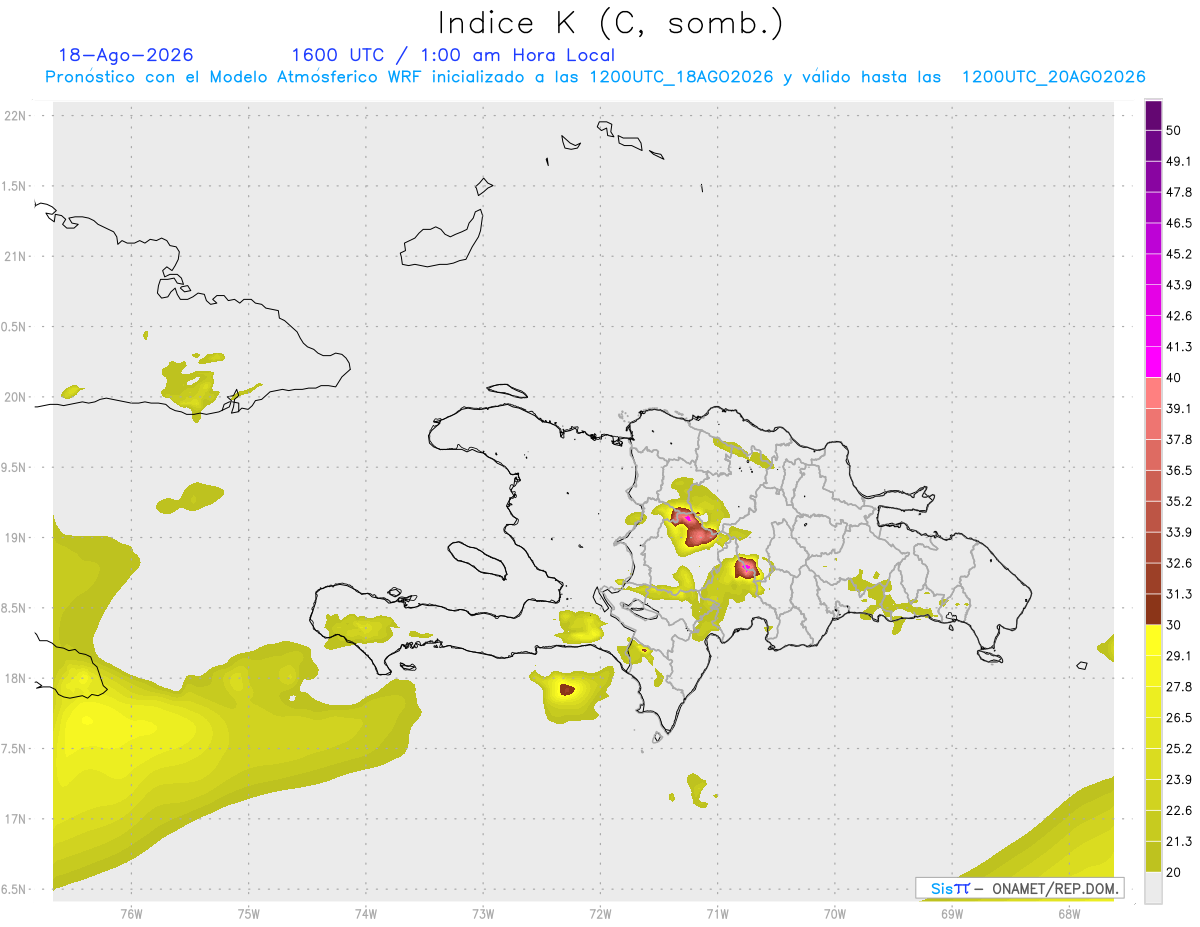Select the date label "18-Ago-2026"
This screenshot has height=927, width=1200.
click(126, 55)
